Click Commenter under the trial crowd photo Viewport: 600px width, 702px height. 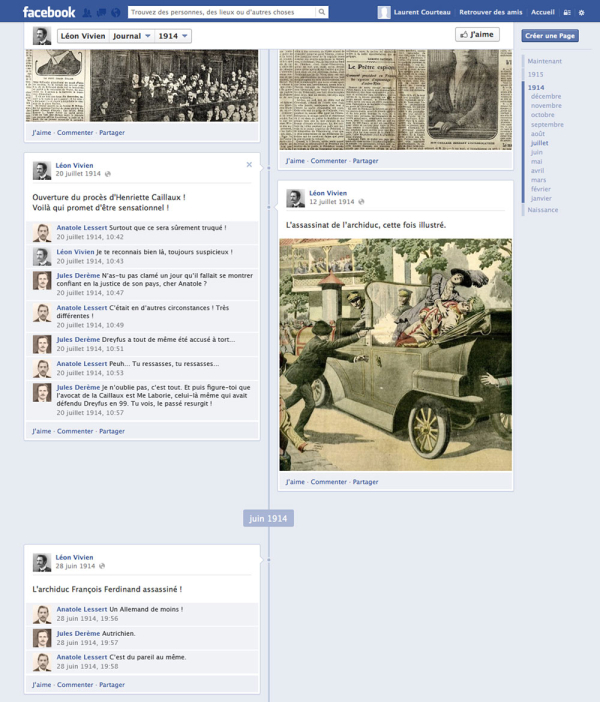75,133
